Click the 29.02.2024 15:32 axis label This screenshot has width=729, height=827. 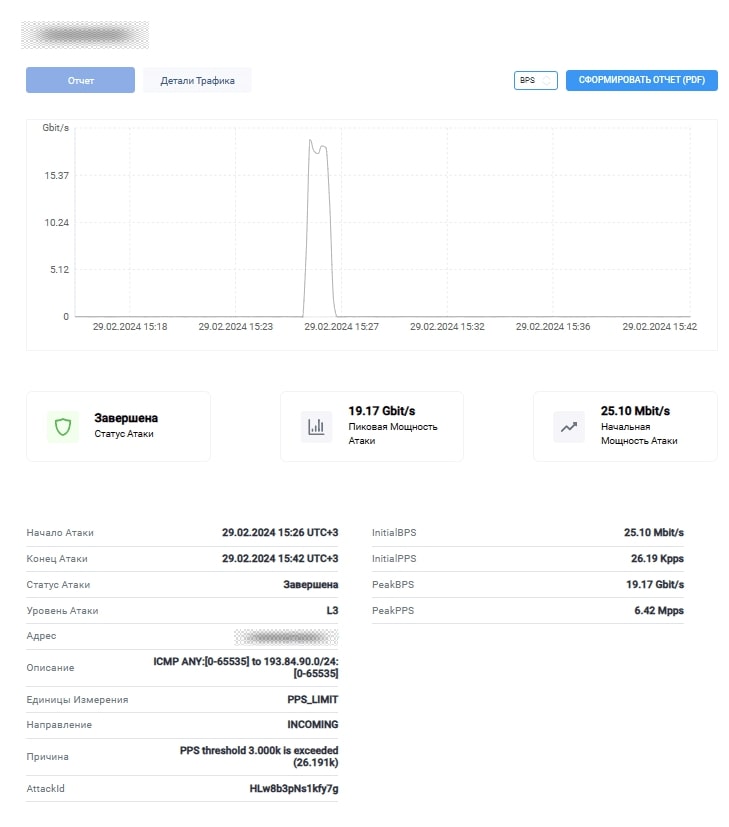click(447, 326)
